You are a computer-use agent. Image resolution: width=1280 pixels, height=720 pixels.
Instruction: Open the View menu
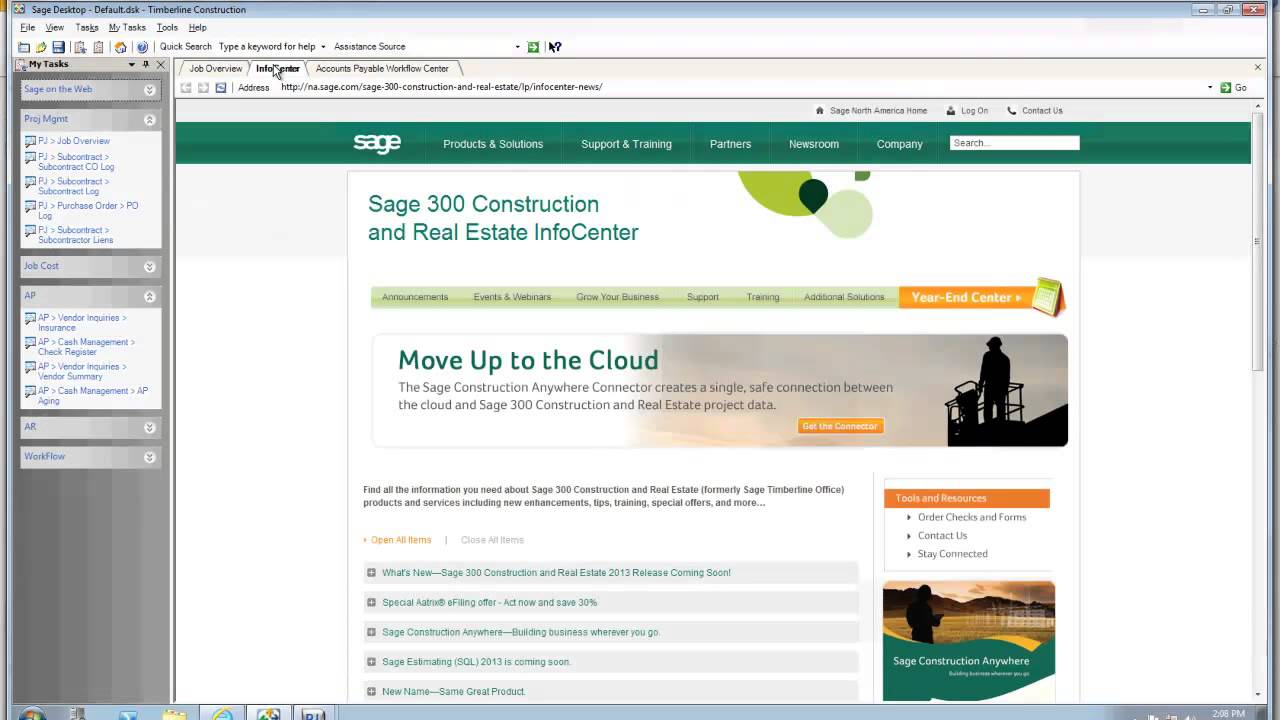pyautogui.click(x=55, y=27)
